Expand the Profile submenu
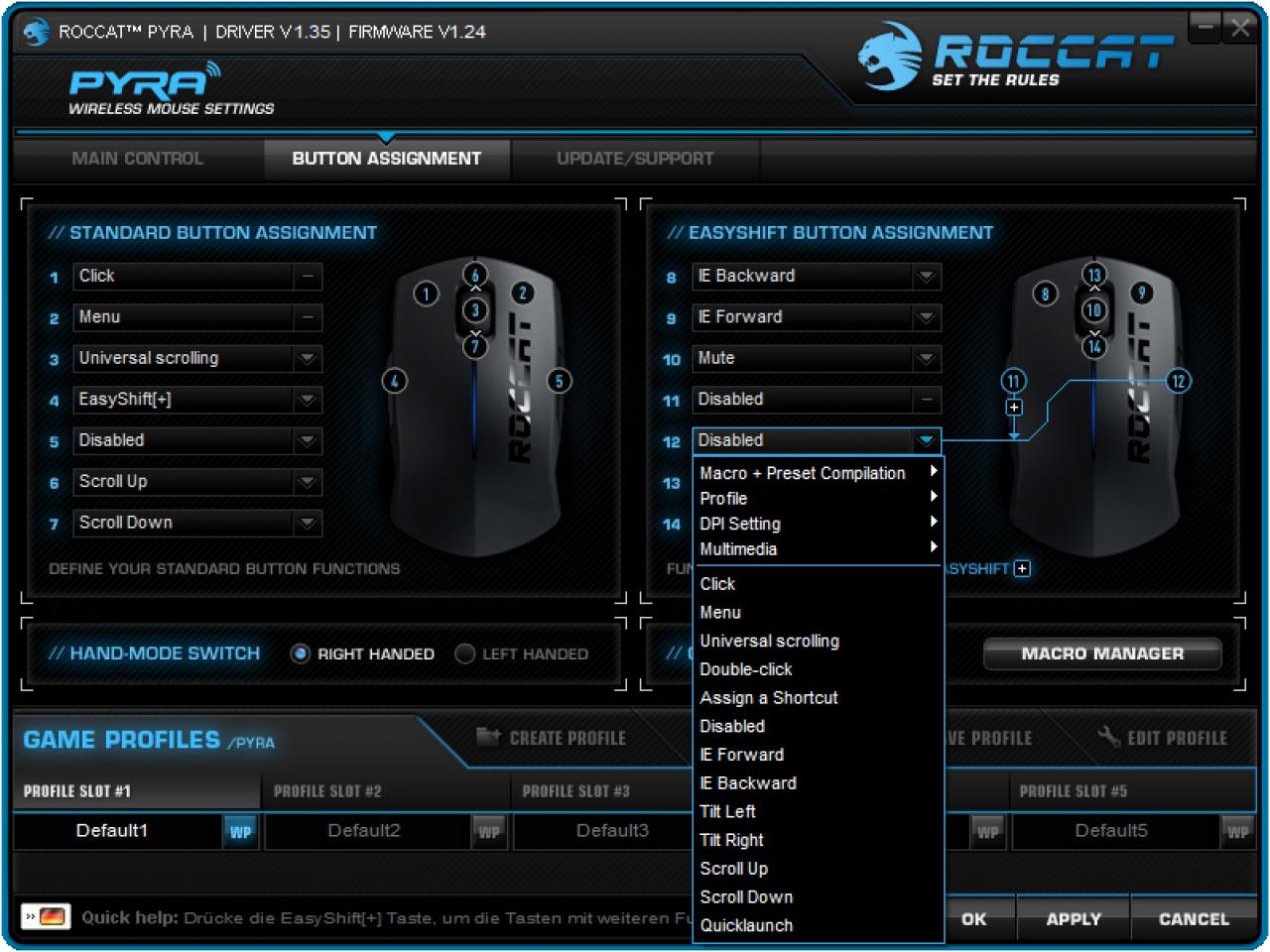 pos(818,498)
